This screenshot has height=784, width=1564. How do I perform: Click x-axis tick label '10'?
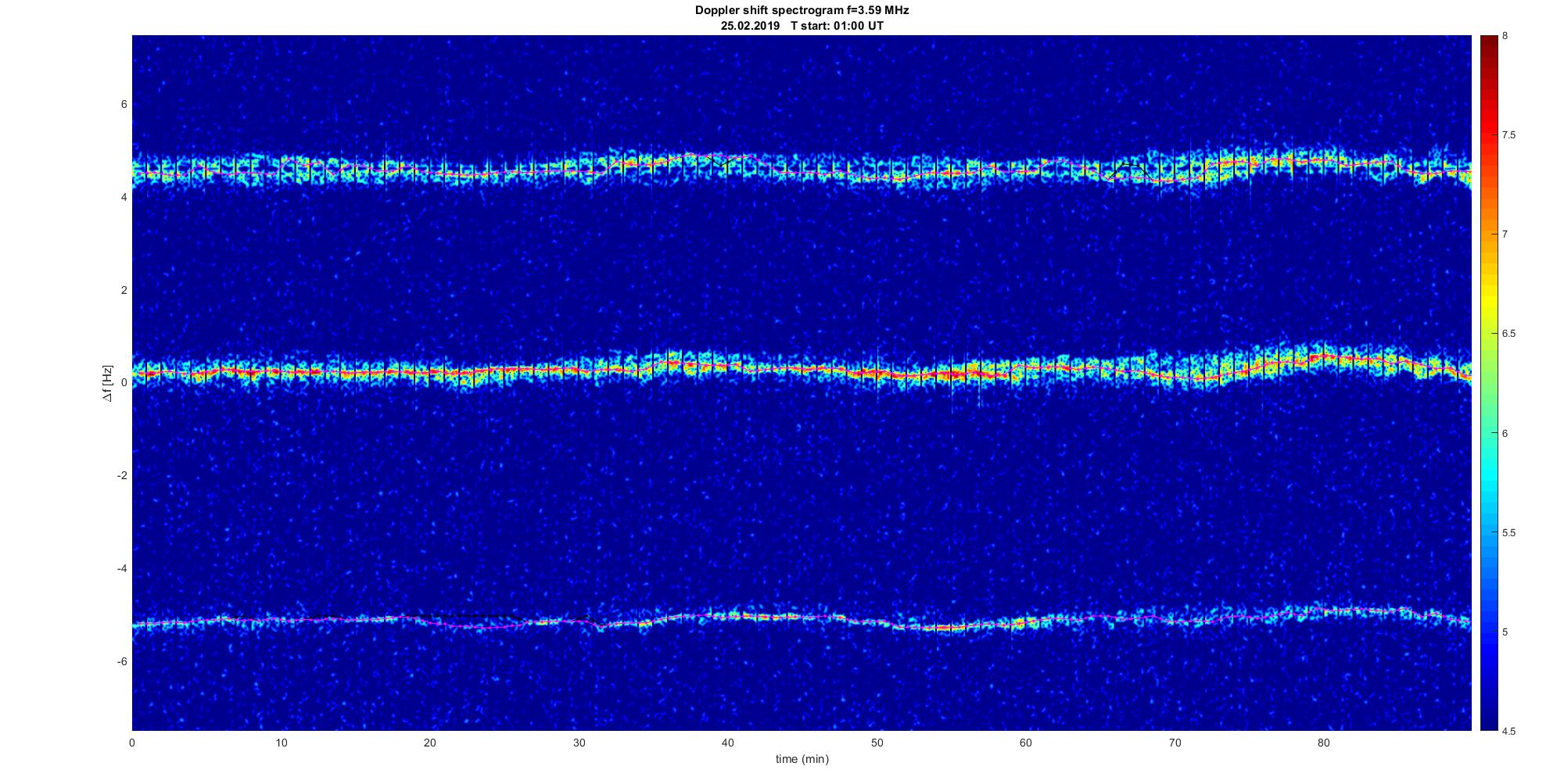coord(281,743)
